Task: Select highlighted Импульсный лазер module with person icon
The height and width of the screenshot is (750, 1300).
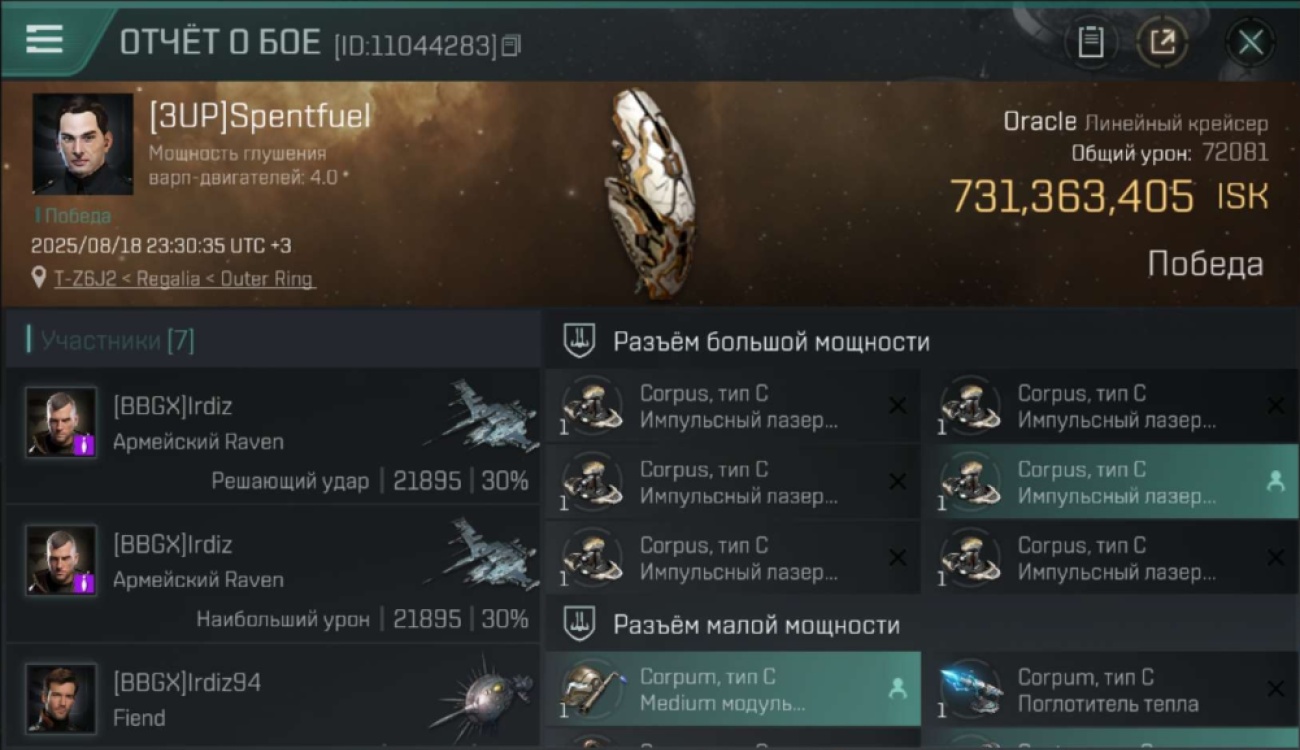Action: click(x=1108, y=482)
